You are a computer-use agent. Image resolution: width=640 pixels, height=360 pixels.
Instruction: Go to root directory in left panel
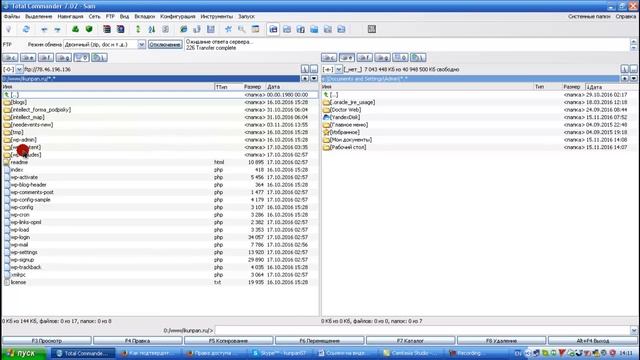(305, 69)
